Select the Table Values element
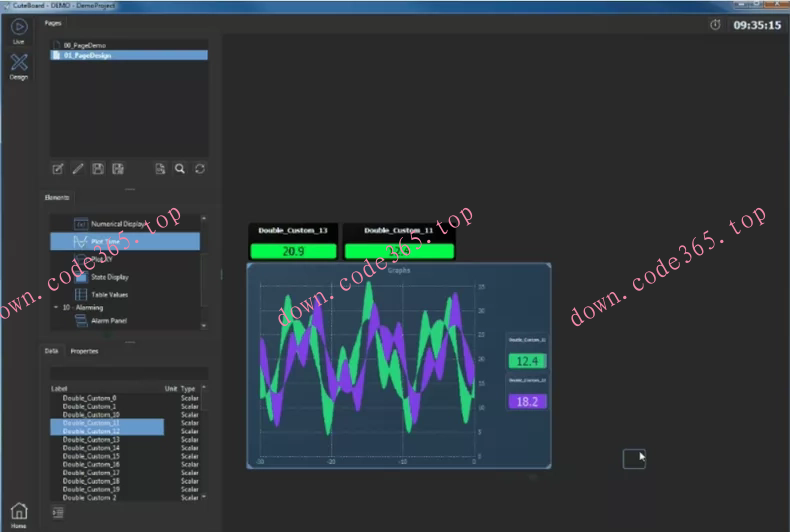Image resolution: width=790 pixels, height=532 pixels. [x=125, y=295]
